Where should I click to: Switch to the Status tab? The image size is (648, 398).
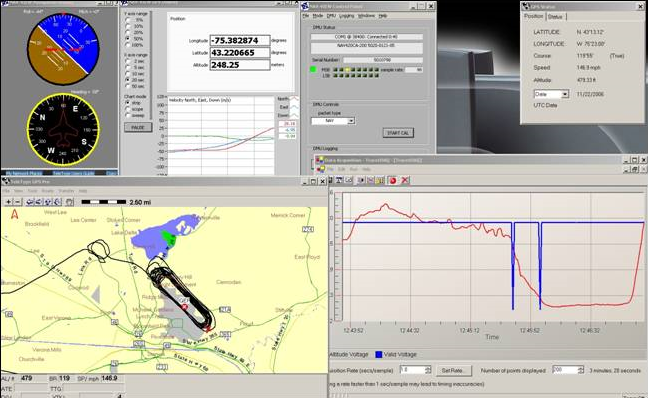[555, 17]
